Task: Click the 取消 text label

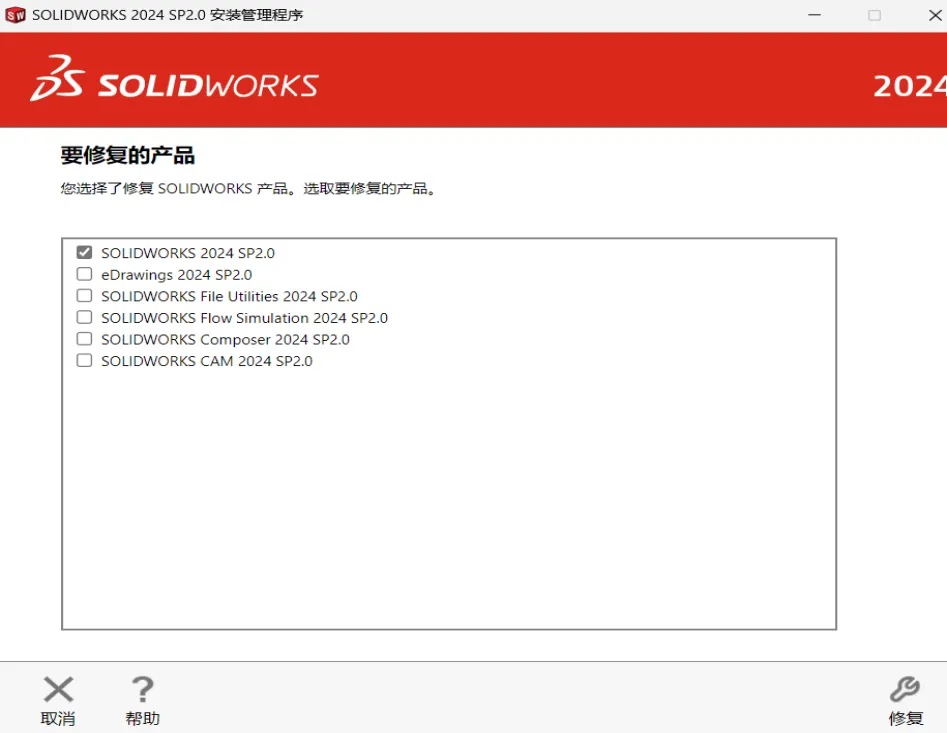Action: (x=58, y=718)
